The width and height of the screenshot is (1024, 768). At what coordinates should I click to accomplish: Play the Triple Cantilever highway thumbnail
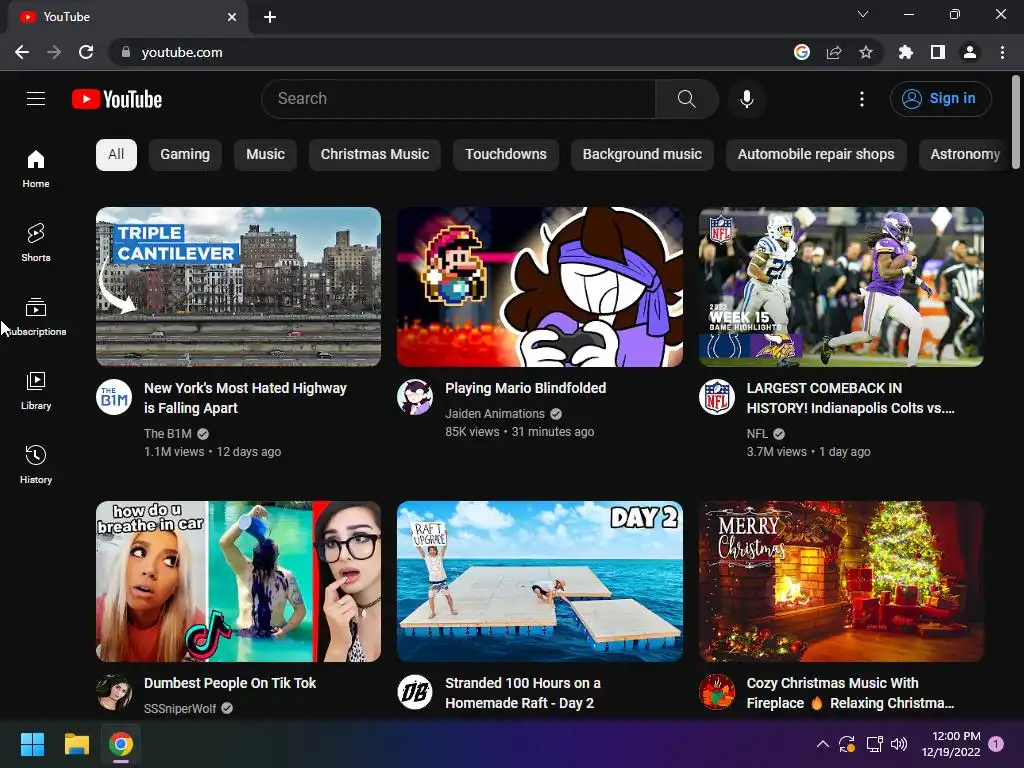coord(238,287)
